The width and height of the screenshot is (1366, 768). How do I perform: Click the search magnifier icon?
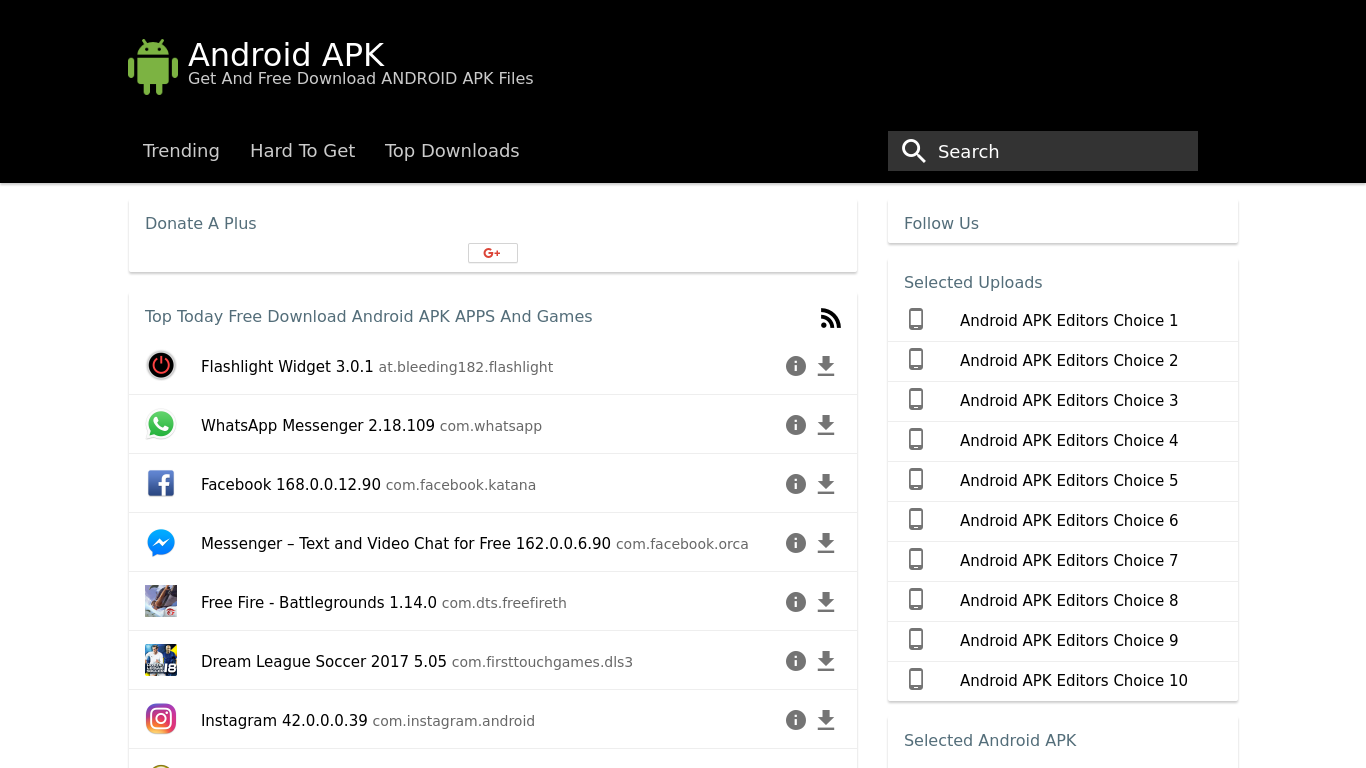[x=913, y=151]
